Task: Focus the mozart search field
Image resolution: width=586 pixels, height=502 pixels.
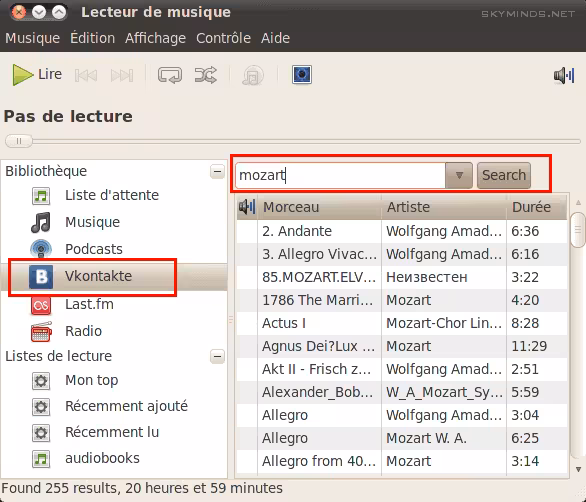Action: pos(340,175)
